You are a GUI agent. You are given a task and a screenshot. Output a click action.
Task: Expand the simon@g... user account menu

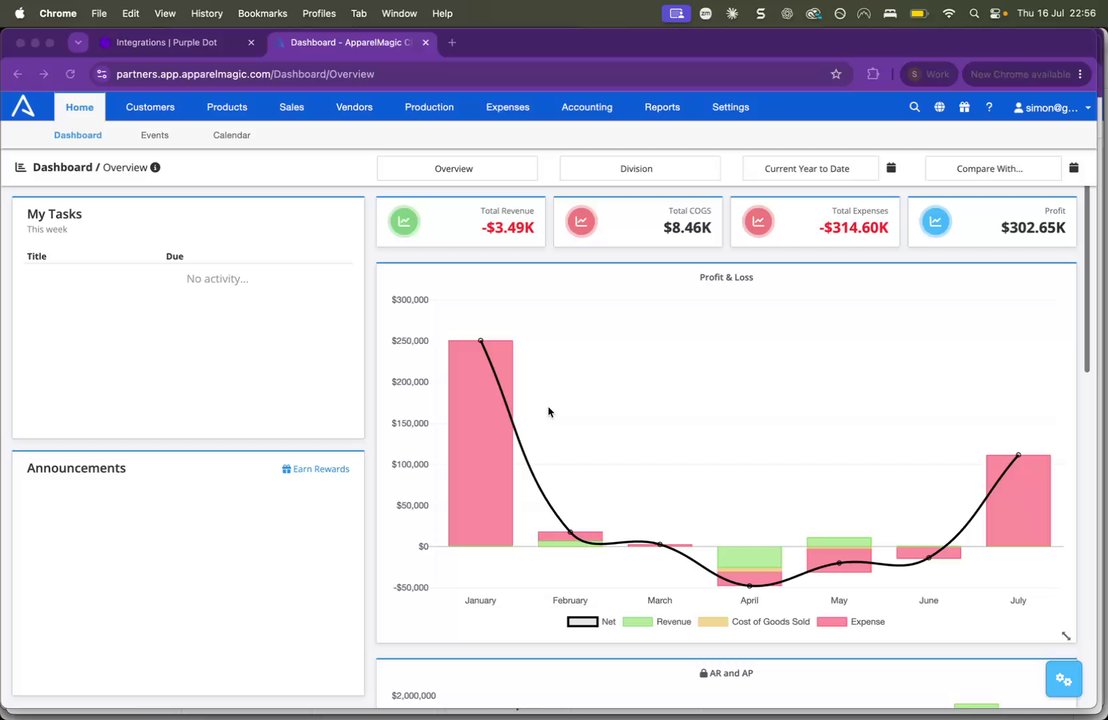(1052, 107)
